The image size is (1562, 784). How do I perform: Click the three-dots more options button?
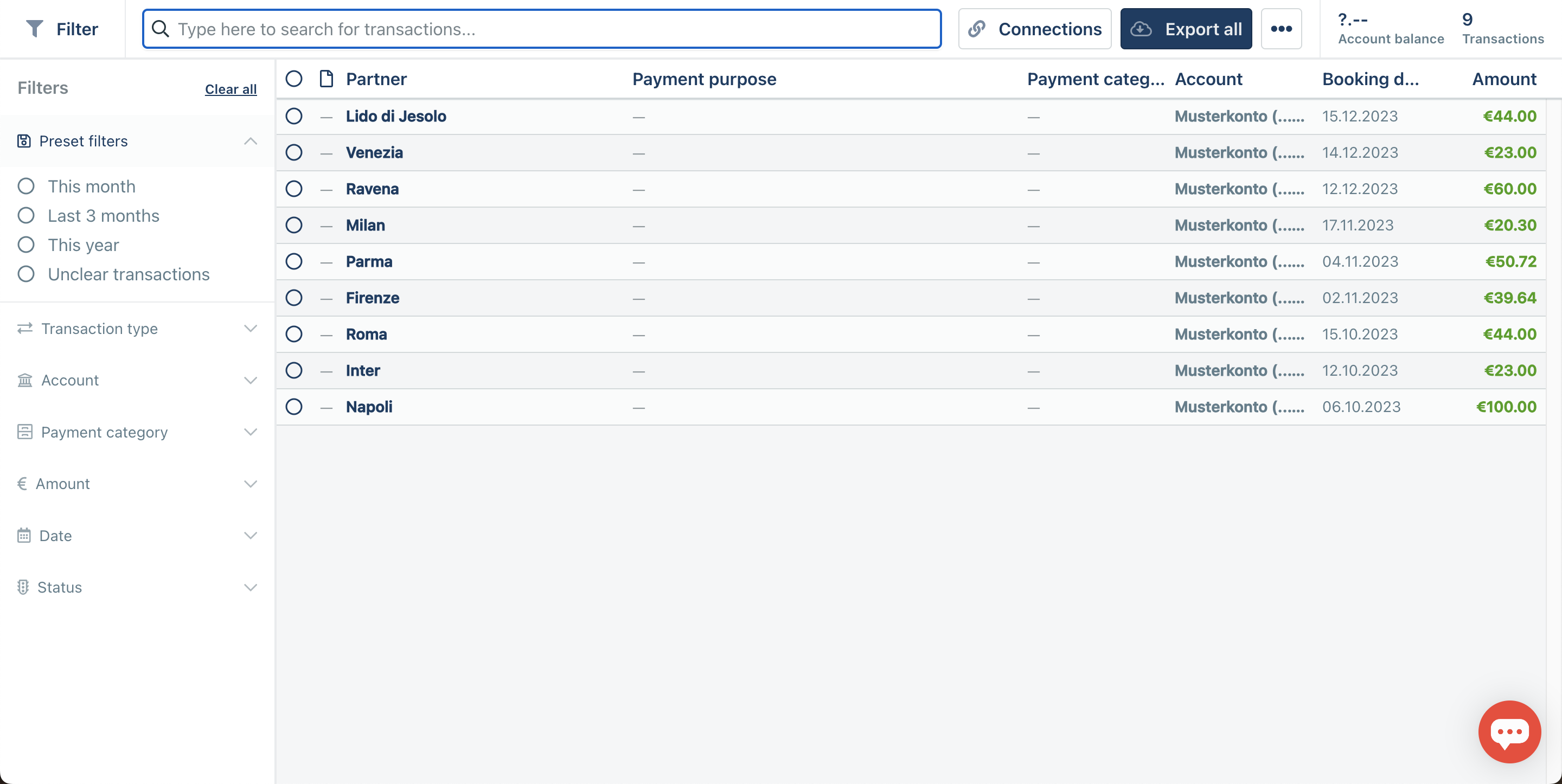point(1281,29)
